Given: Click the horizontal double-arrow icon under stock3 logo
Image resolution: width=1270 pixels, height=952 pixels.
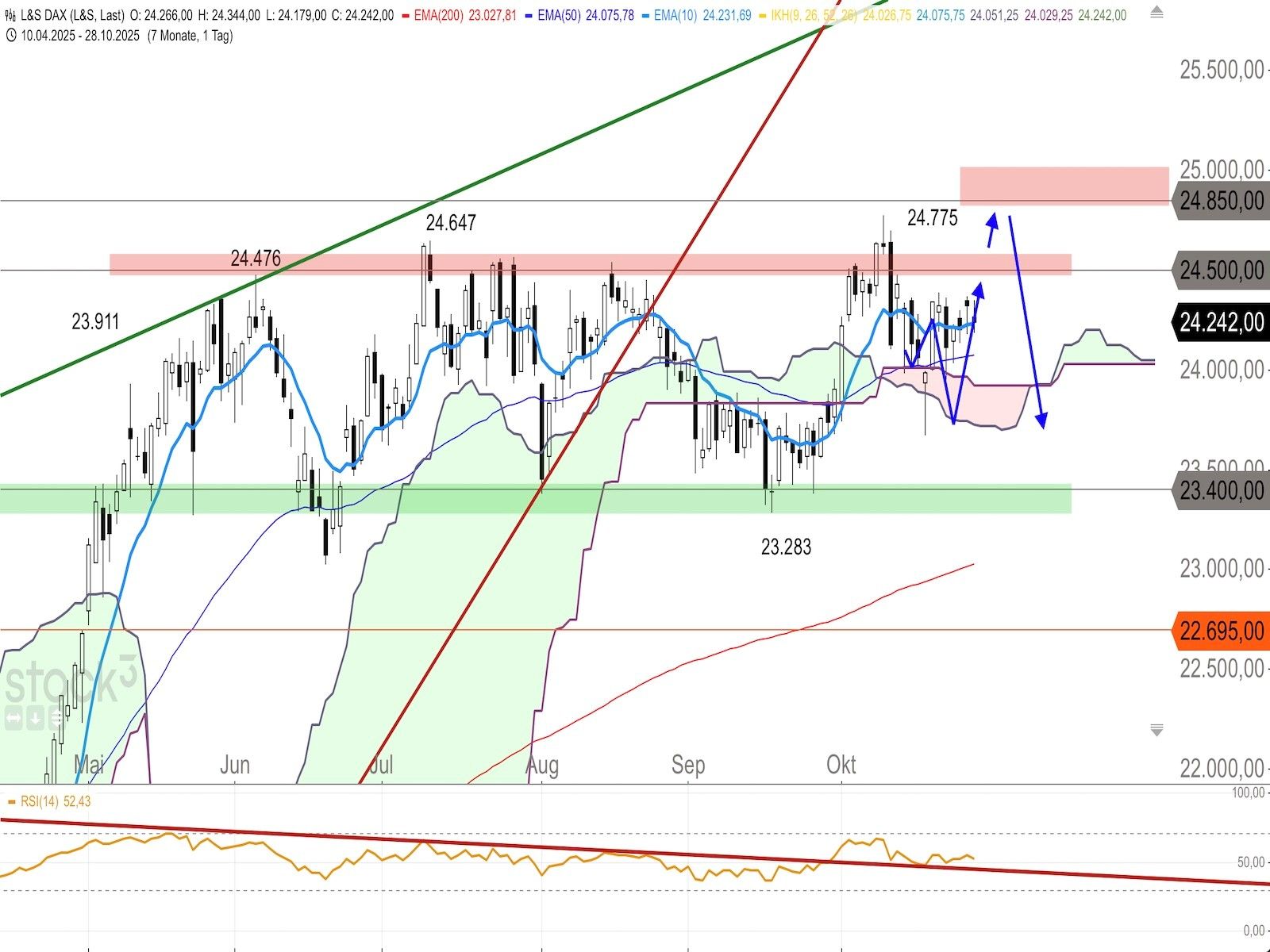Looking at the screenshot, I should 13,719.
